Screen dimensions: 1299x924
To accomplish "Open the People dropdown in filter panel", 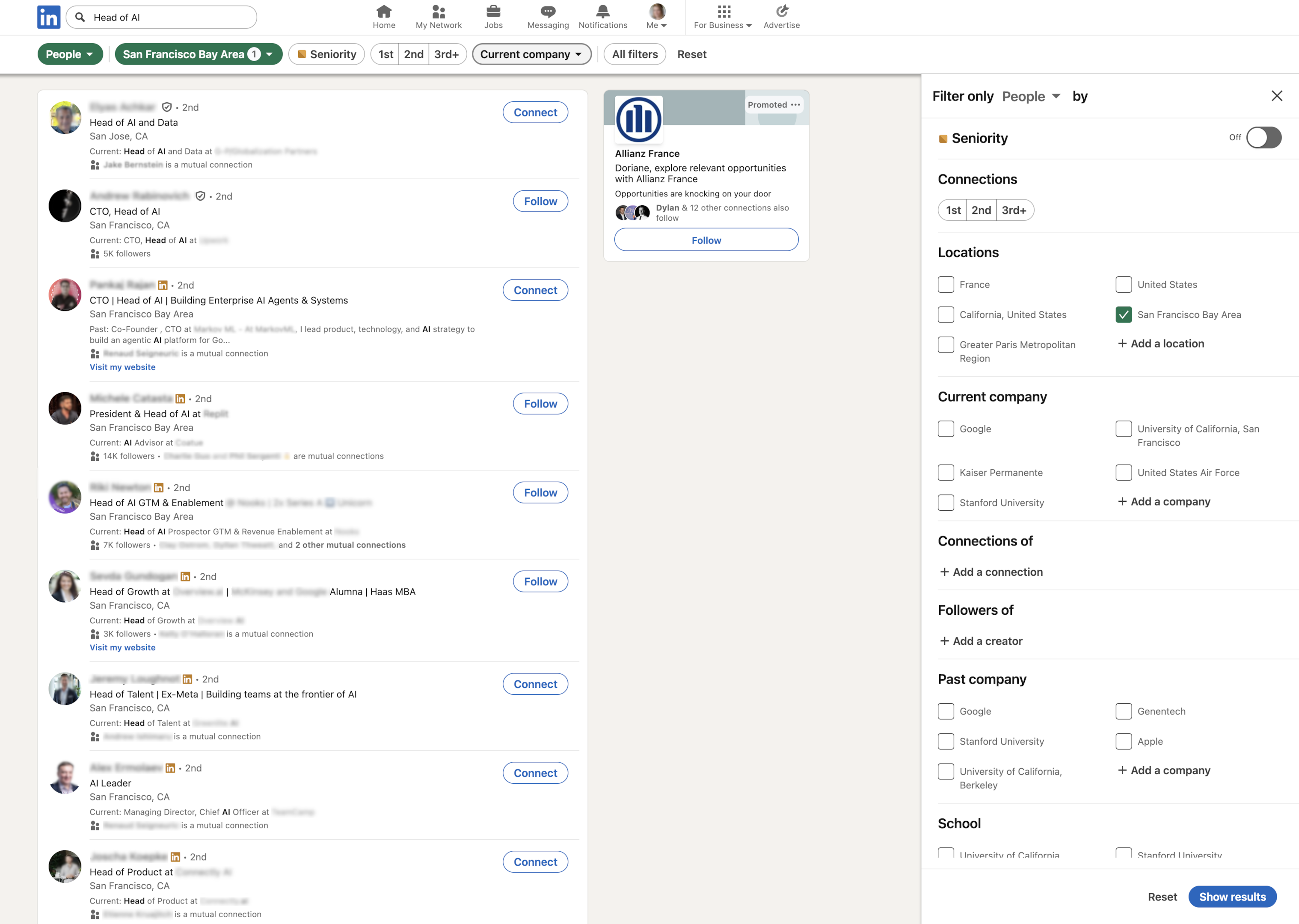I will pos(1030,96).
